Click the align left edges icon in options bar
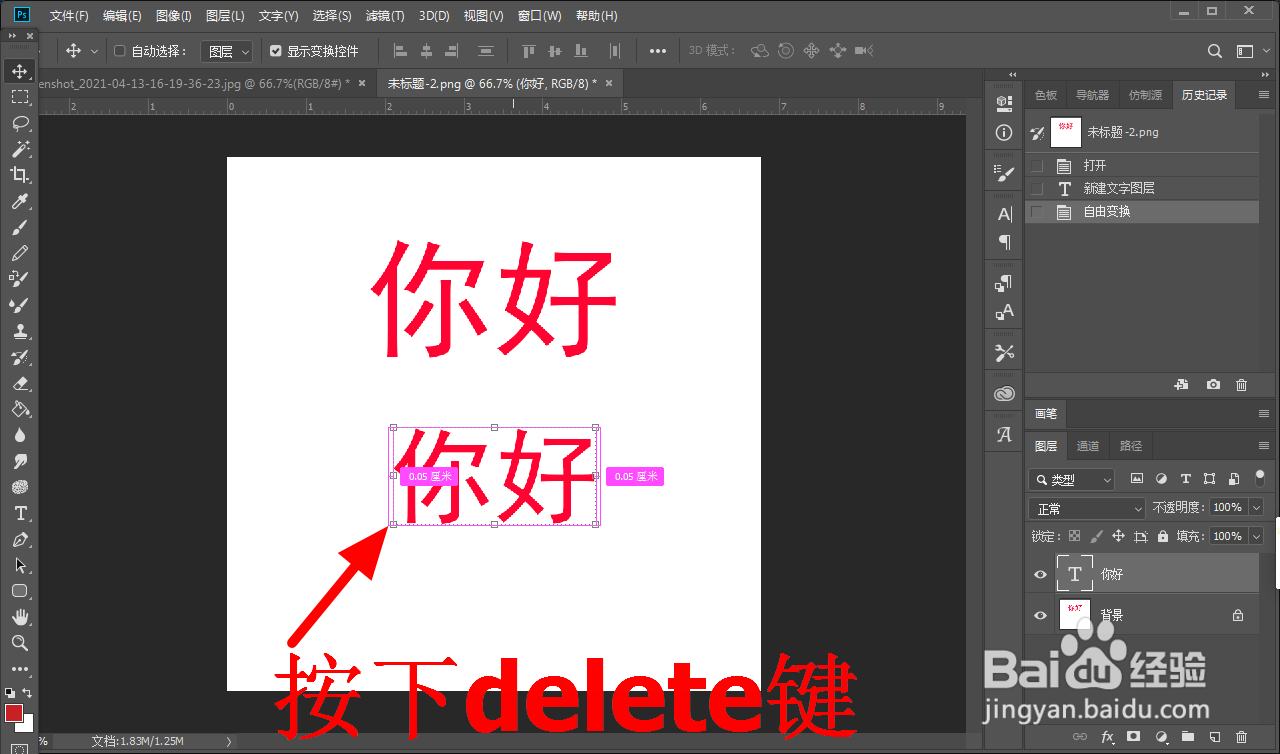The height and width of the screenshot is (754, 1280). (x=401, y=50)
